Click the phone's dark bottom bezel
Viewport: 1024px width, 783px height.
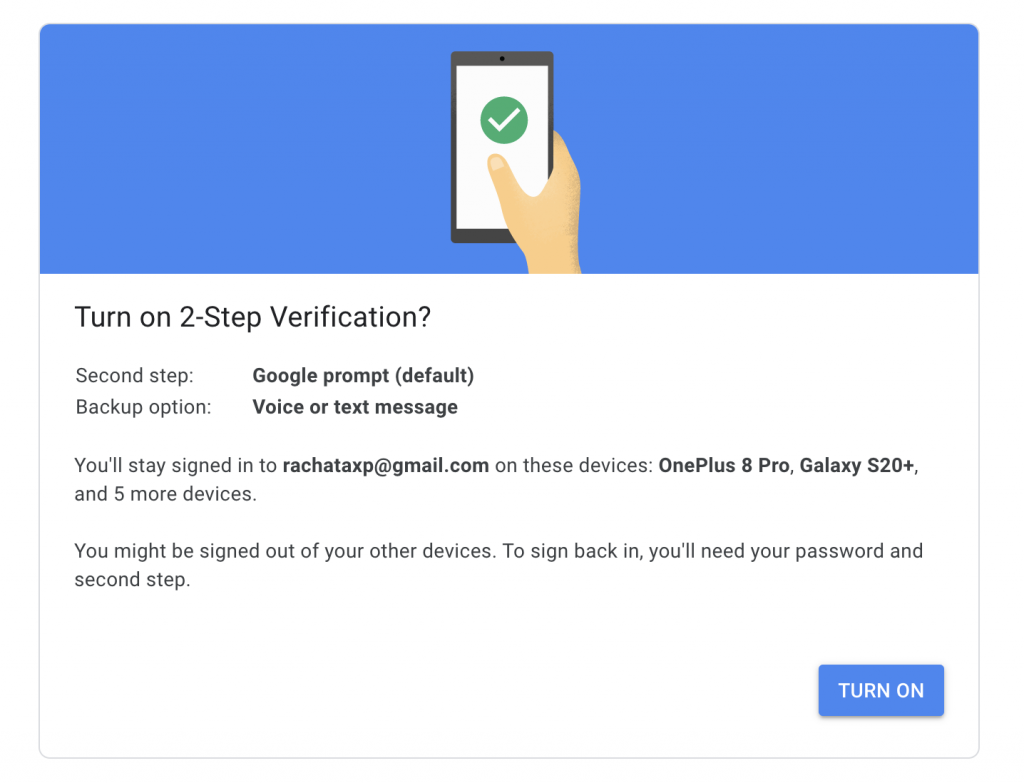pos(480,236)
